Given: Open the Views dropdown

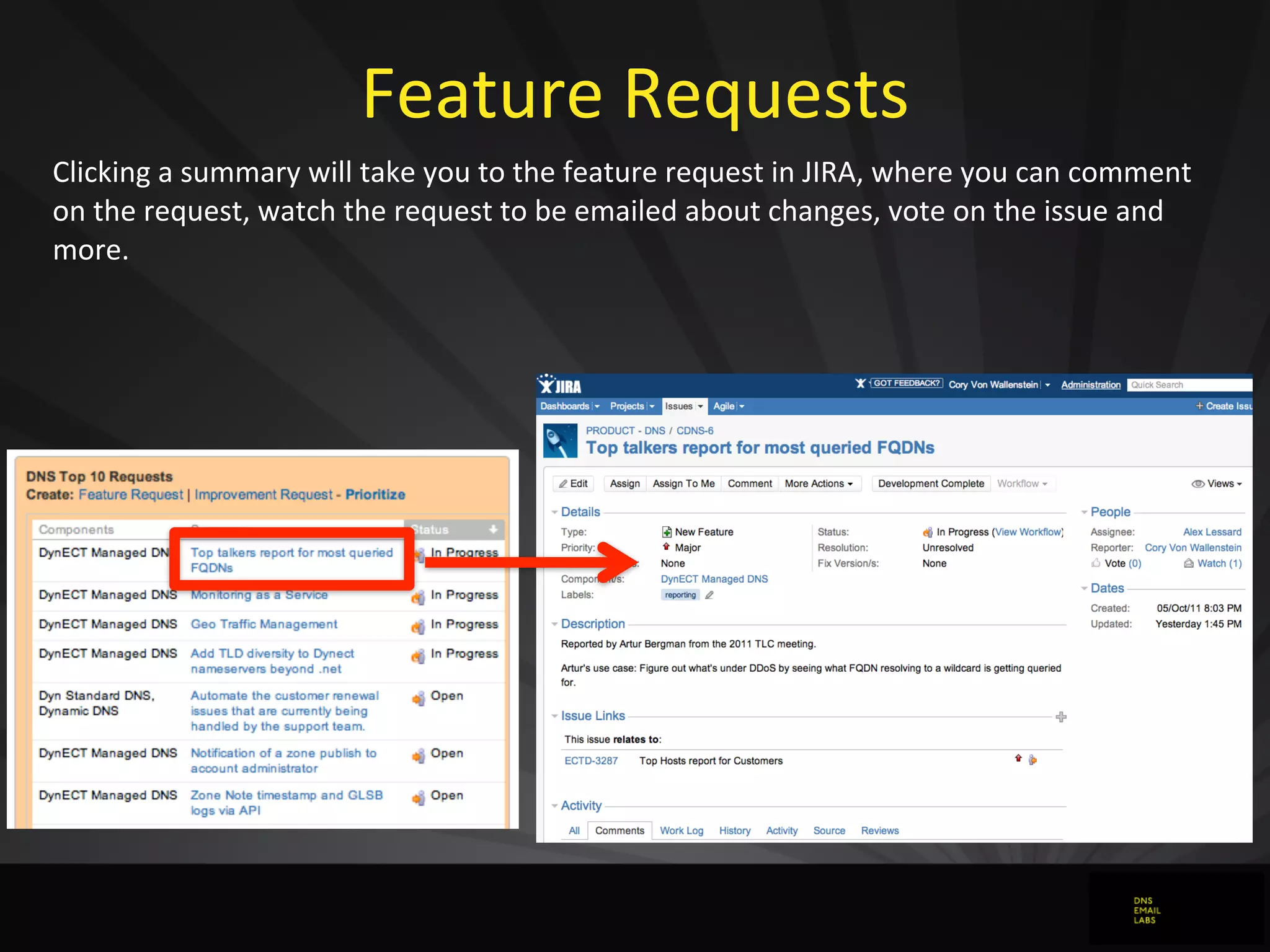Looking at the screenshot, I should point(1217,483).
